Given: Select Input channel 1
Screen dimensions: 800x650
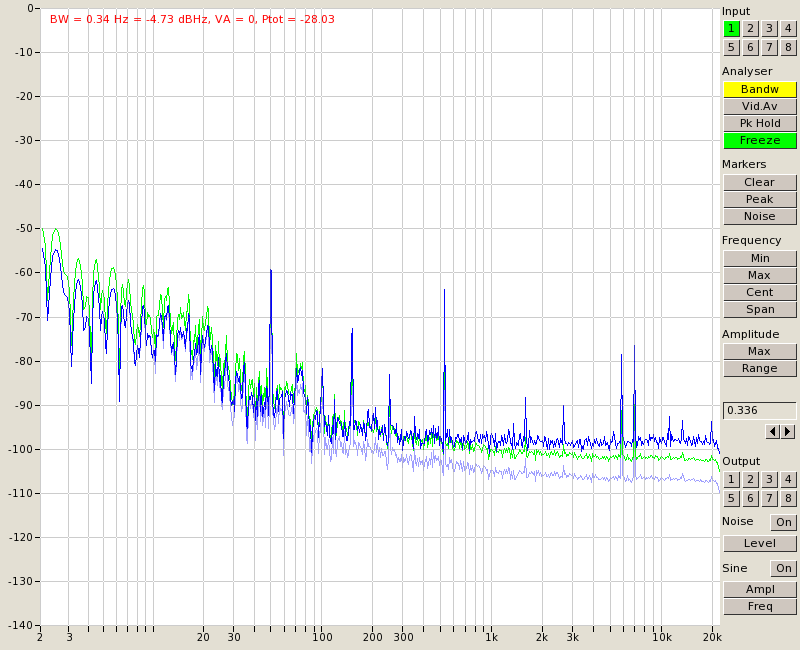Looking at the screenshot, I should (x=731, y=29).
